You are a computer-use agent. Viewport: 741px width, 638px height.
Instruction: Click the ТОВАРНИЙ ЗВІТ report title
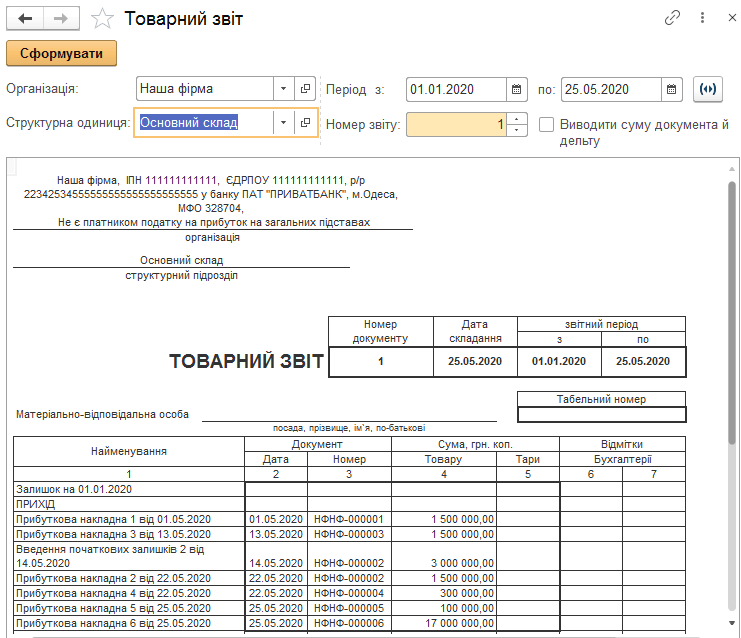[x=247, y=362]
